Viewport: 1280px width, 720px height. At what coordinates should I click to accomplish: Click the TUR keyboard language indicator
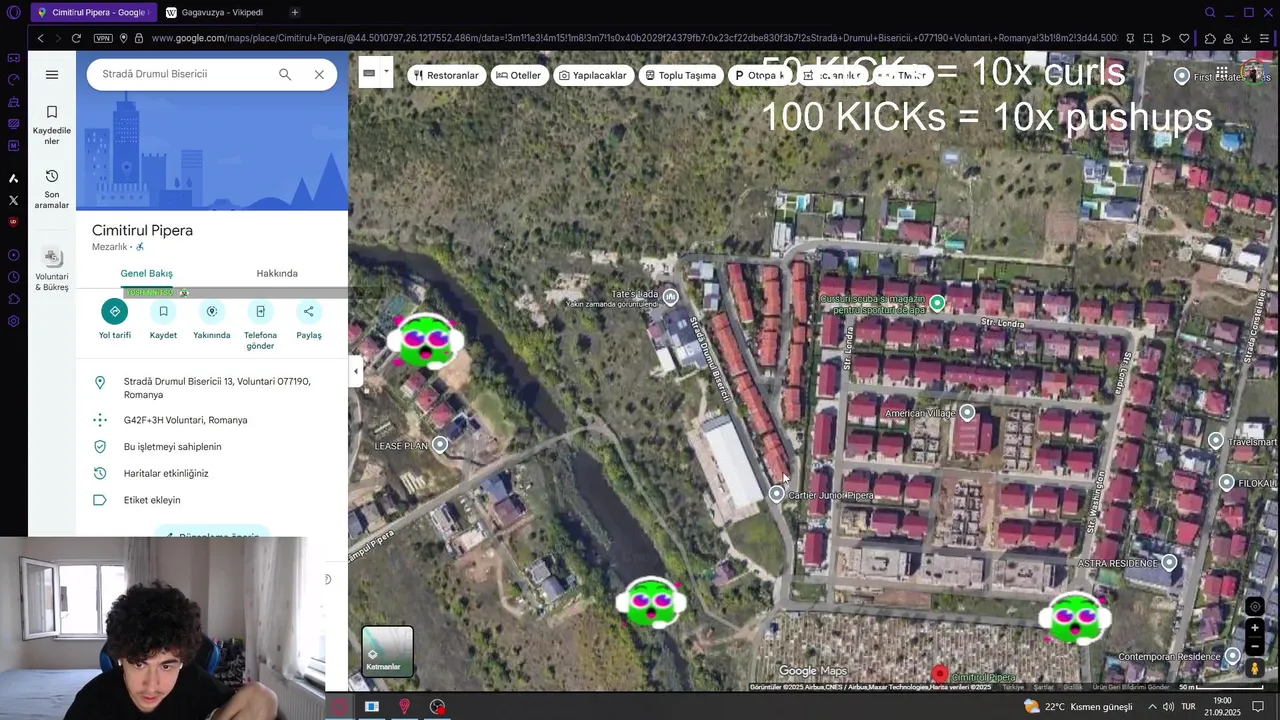tap(1188, 706)
